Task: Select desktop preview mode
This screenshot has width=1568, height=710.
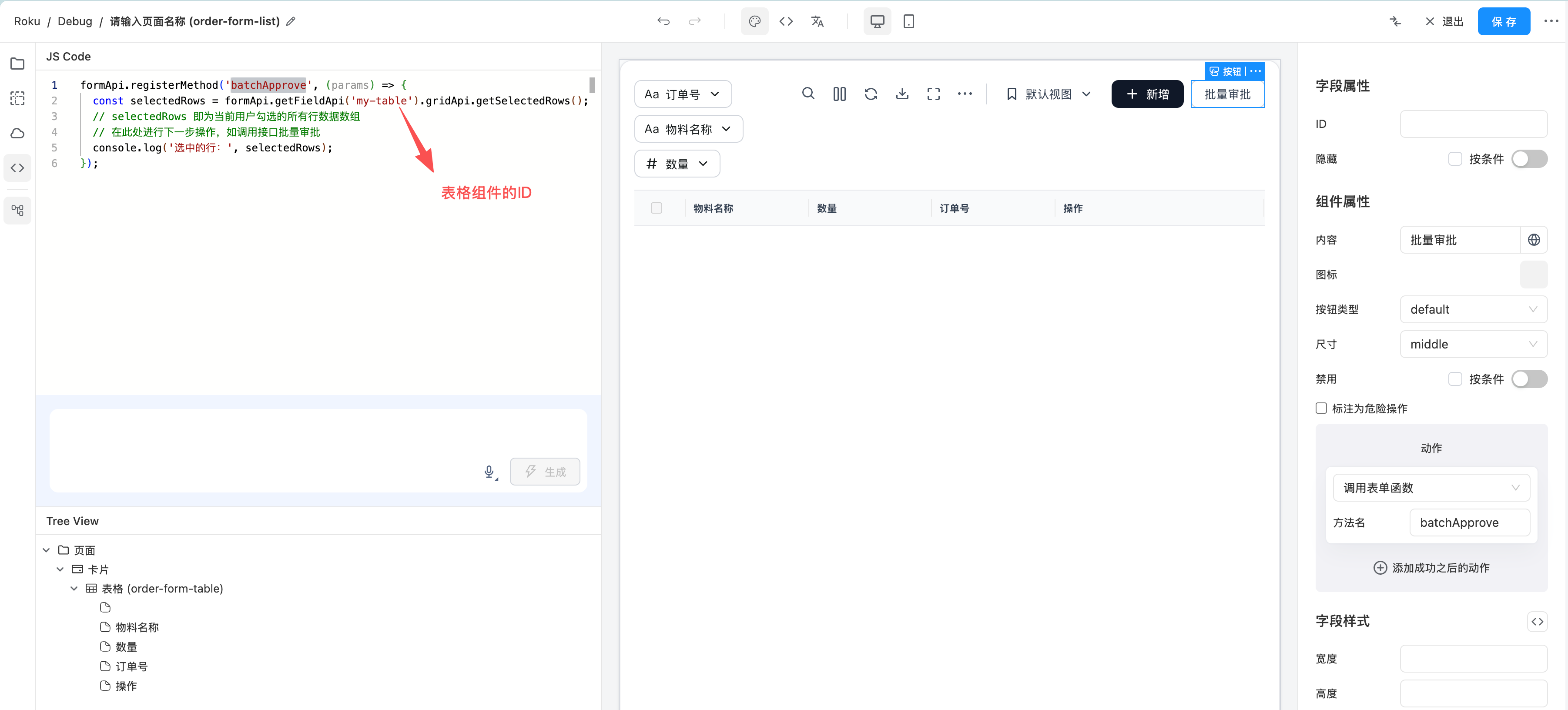Action: [x=877, y=21]
